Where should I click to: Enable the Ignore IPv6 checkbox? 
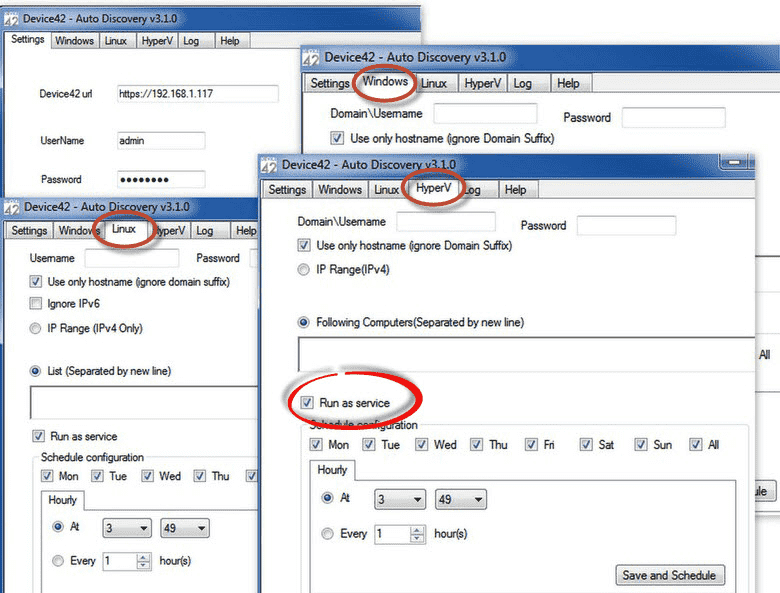click(x=35, y=303)
